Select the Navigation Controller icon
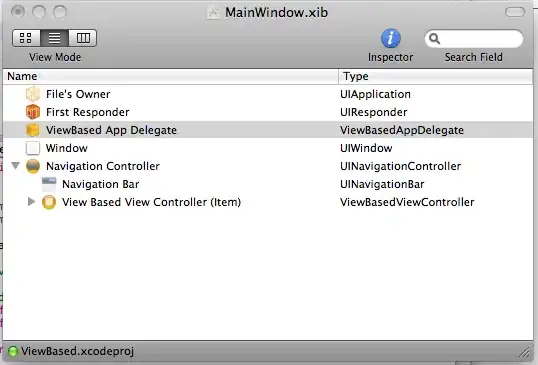 pos(33,166)
